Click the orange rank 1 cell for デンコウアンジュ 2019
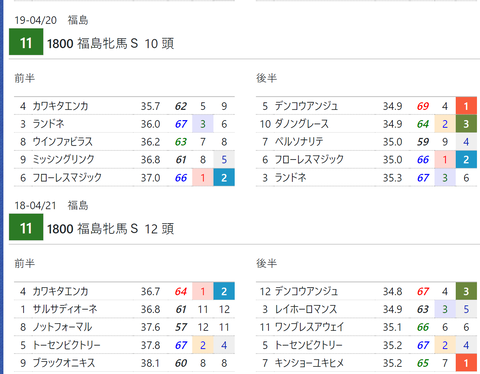The width and height of the screenshot is (480, 374). [x=466, y=106]
